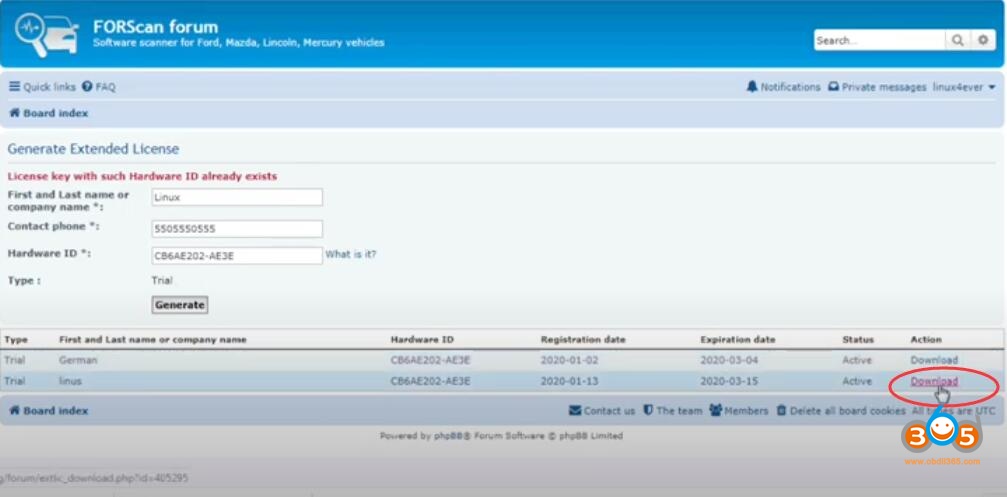Click the name field containing Linux

tap(237, 197)
